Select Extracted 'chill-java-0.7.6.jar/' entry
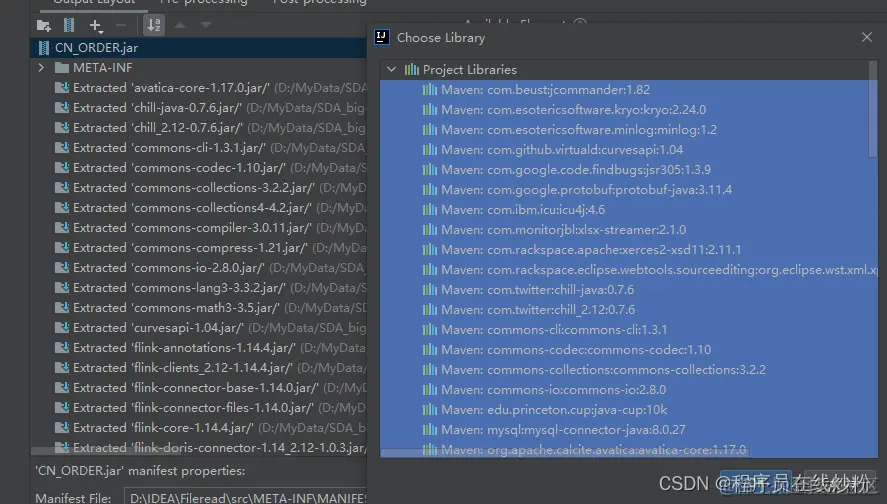 pos(210,107)
